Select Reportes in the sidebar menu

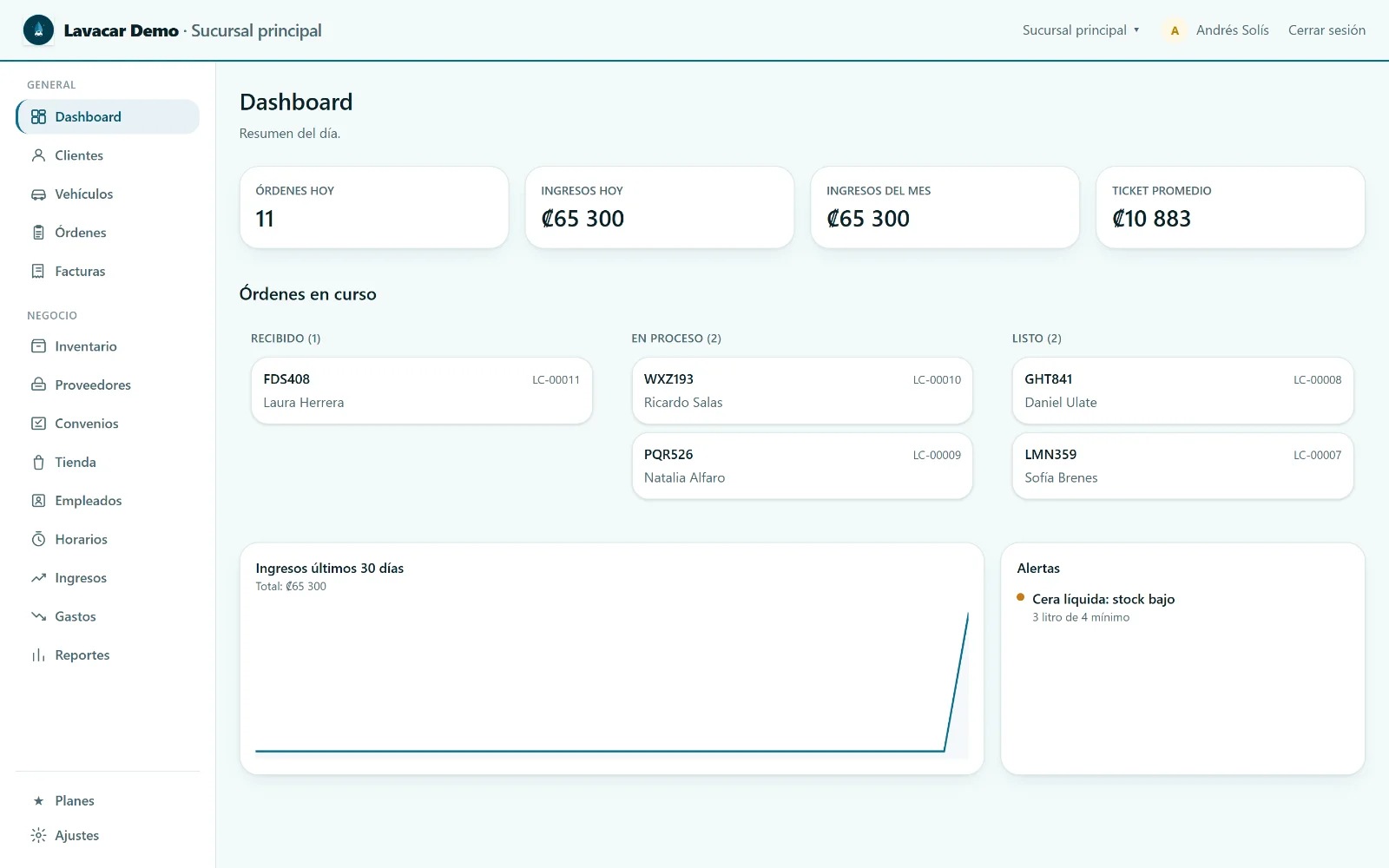108,655
